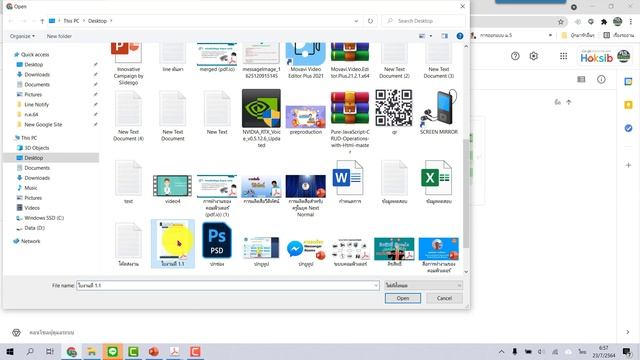Click This PC in address breadcrumb
Image resolution: width=640 pixels, height=360 pixels.
click(71, 21)
